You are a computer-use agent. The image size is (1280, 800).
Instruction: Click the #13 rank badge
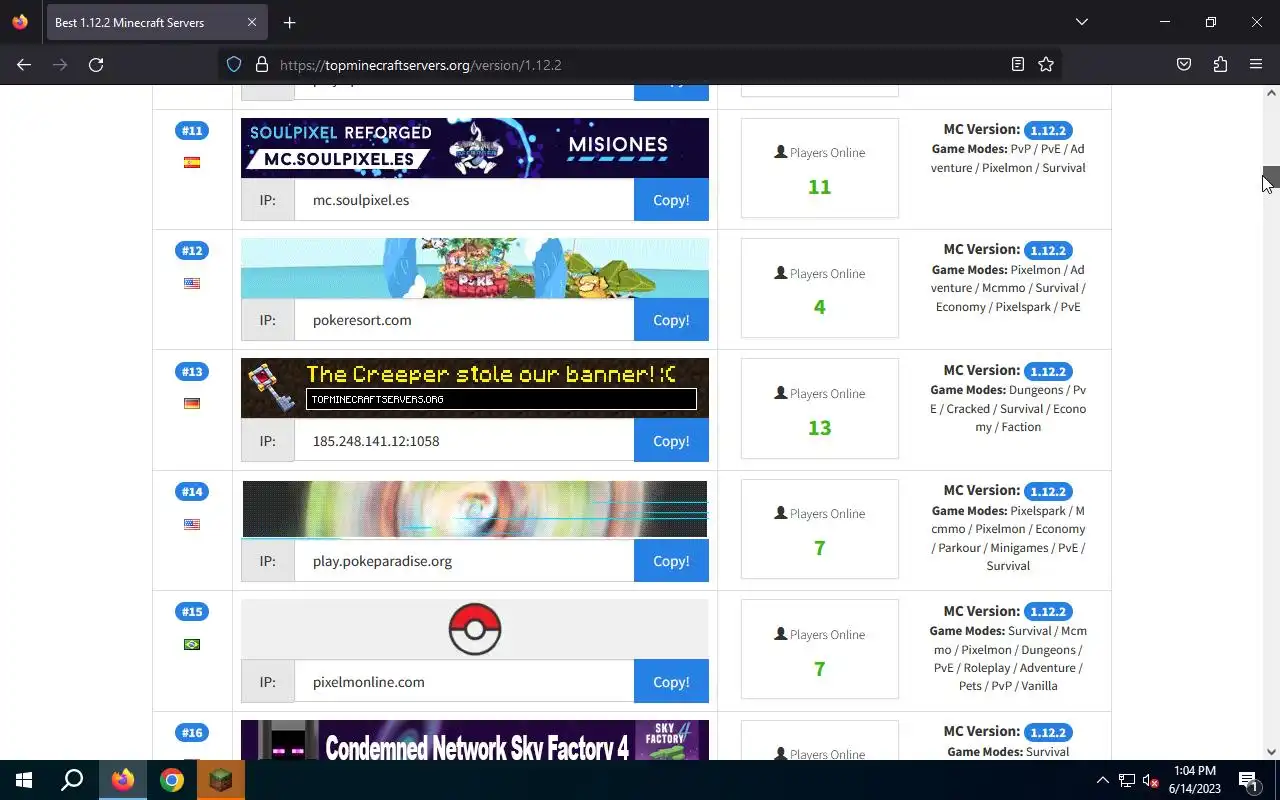point(192,371)
